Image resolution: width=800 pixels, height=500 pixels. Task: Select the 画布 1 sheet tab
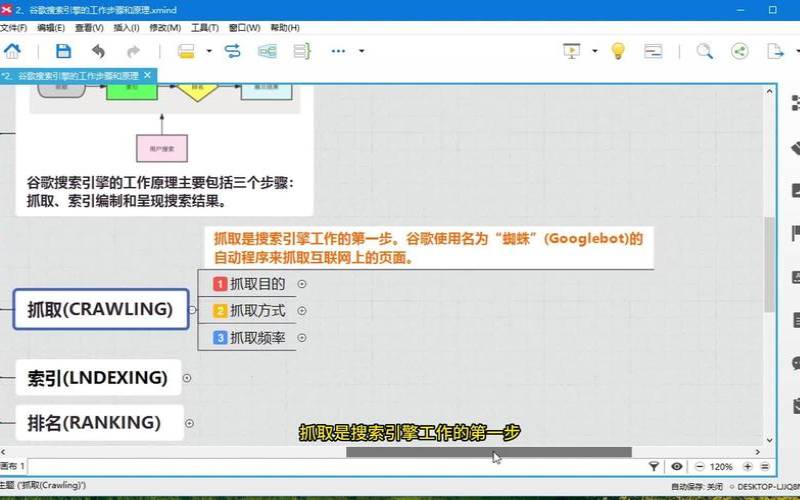point(12,466)
